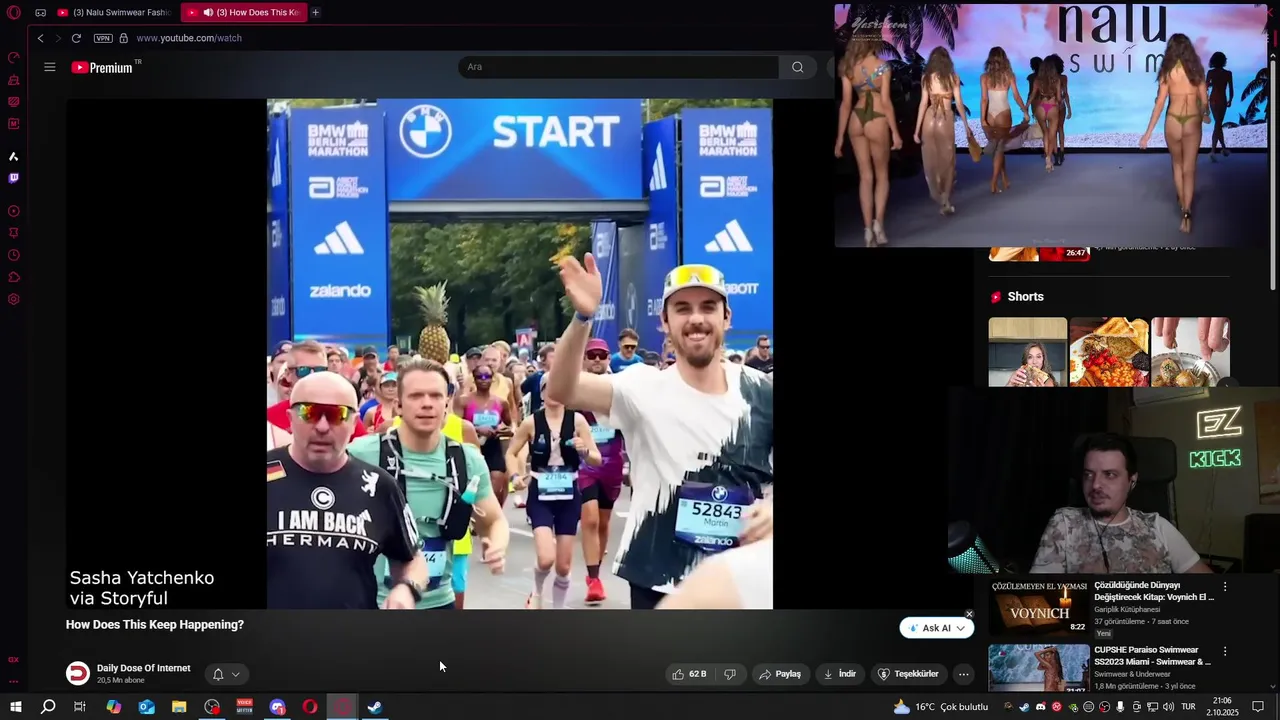
Task: Open the Windows Start menu
Action: [x=15, y=707]
